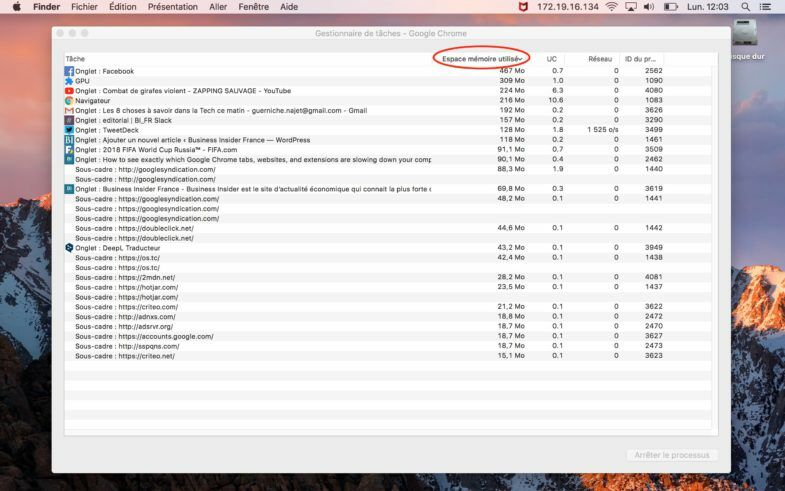This screenshot has width=785, height=491.
Task: Select the 'Sous-cadre : https://criteo.net/' row
Action: click(387, 356)
